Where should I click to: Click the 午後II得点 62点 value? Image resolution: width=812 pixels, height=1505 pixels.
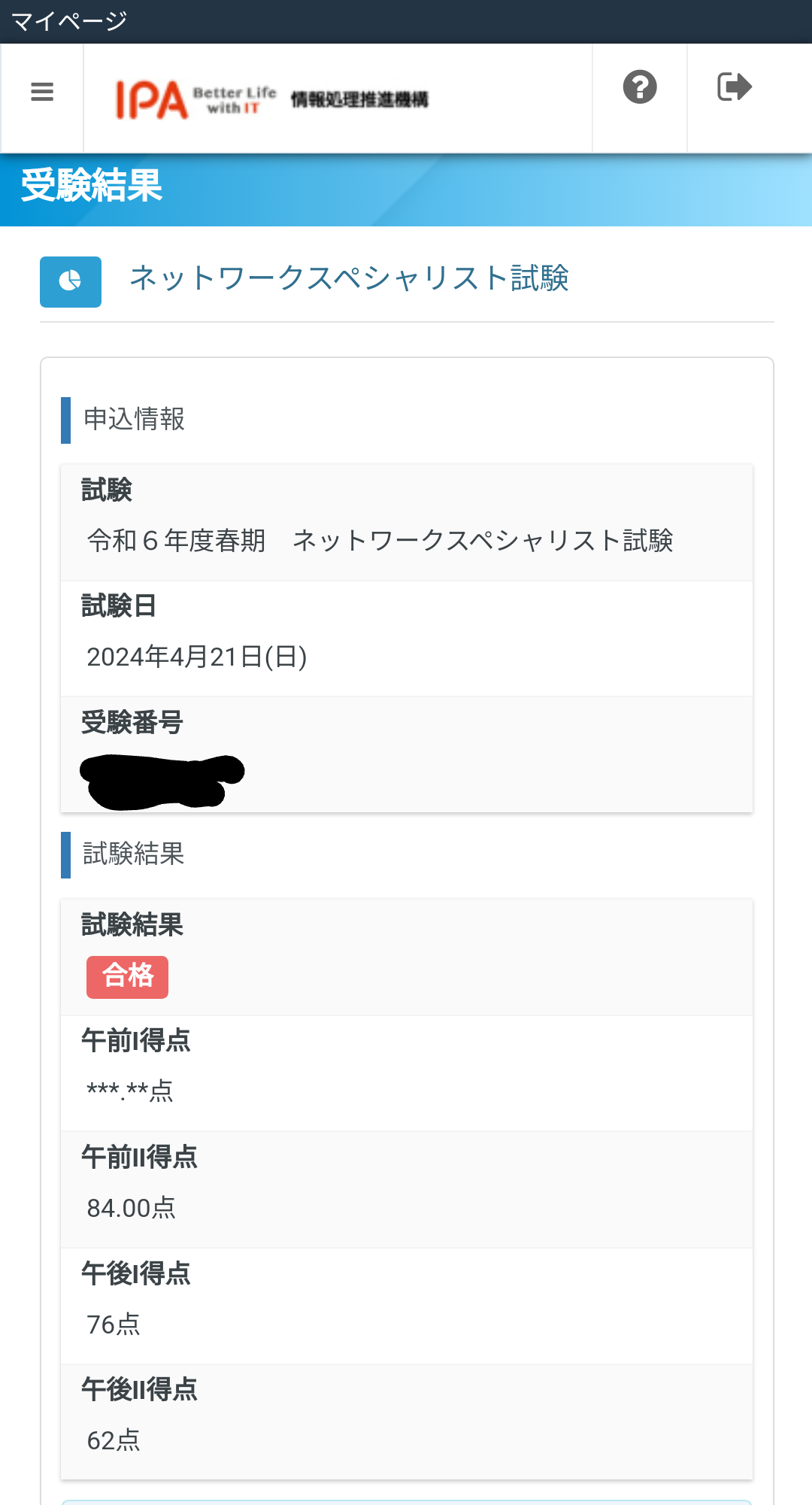pyautogui.click(x=114, y=1440)
